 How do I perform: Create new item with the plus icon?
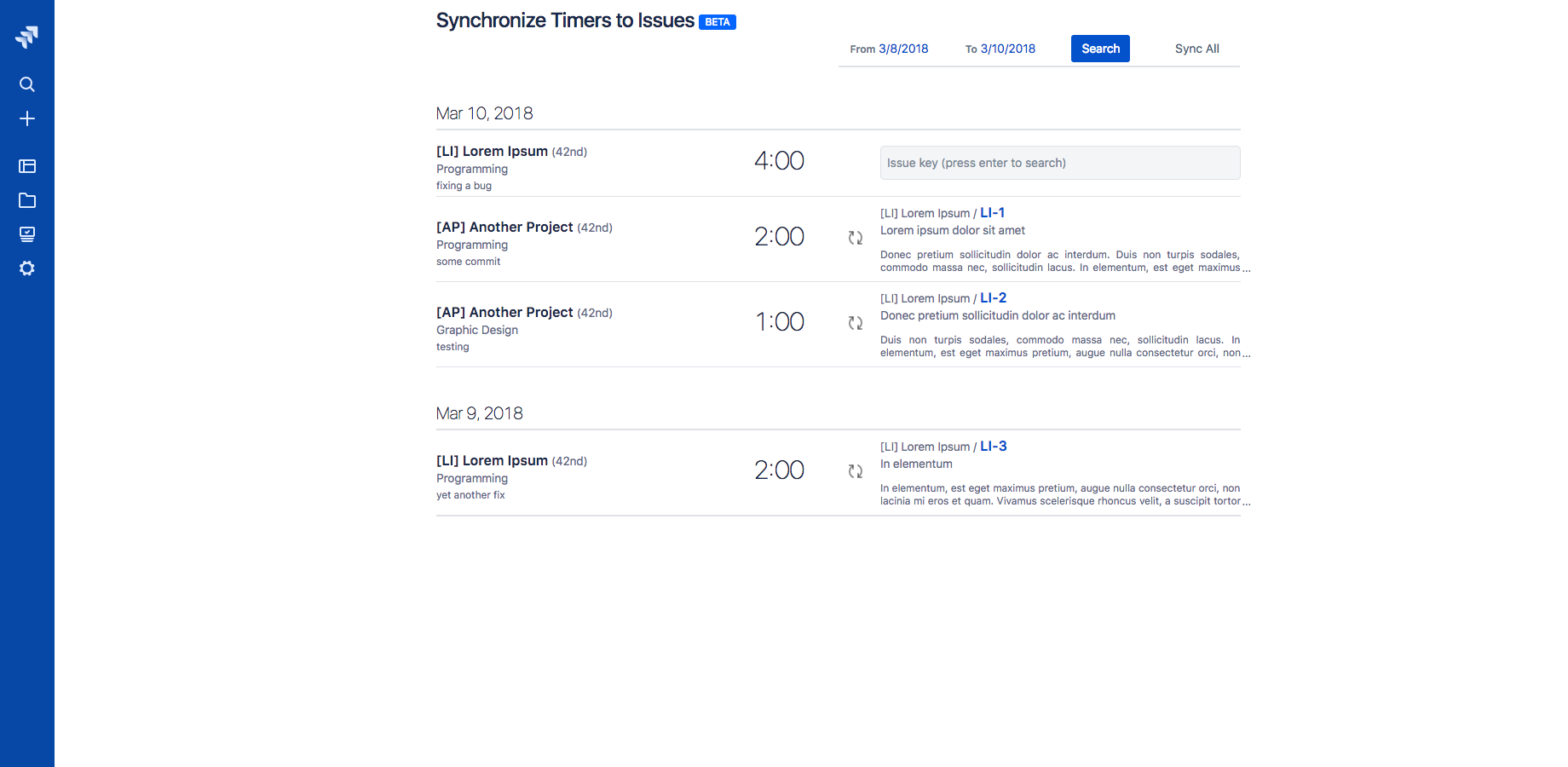click(27, 118)
